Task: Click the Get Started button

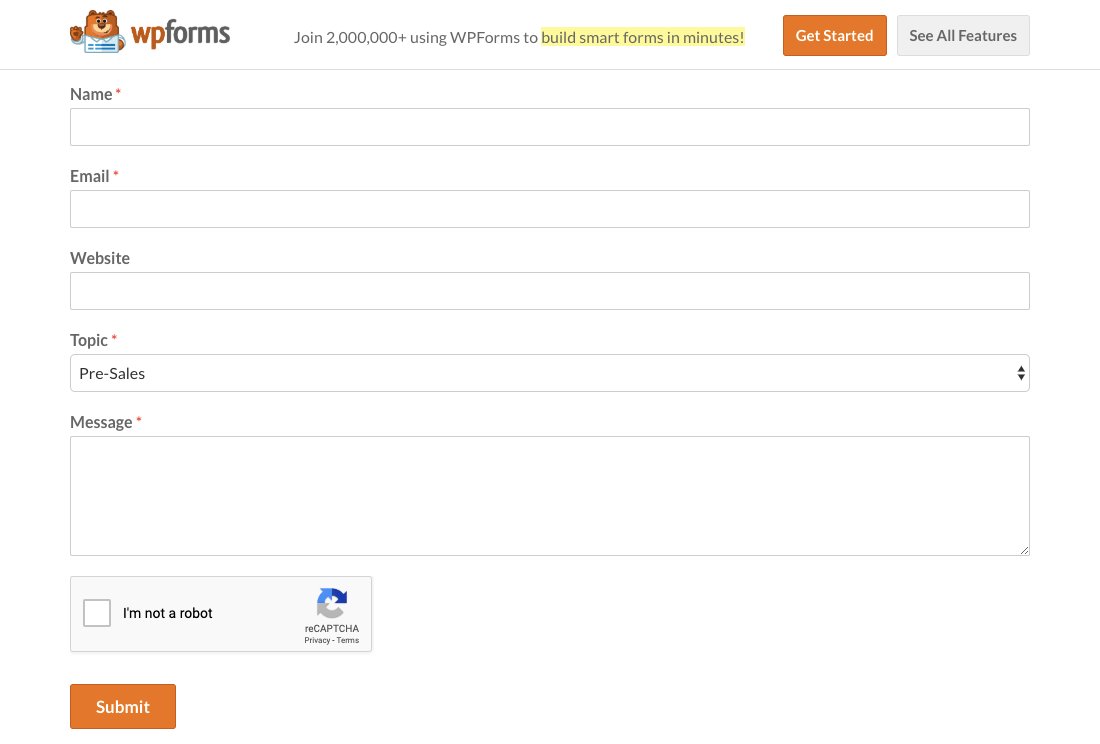Action: 834,35
